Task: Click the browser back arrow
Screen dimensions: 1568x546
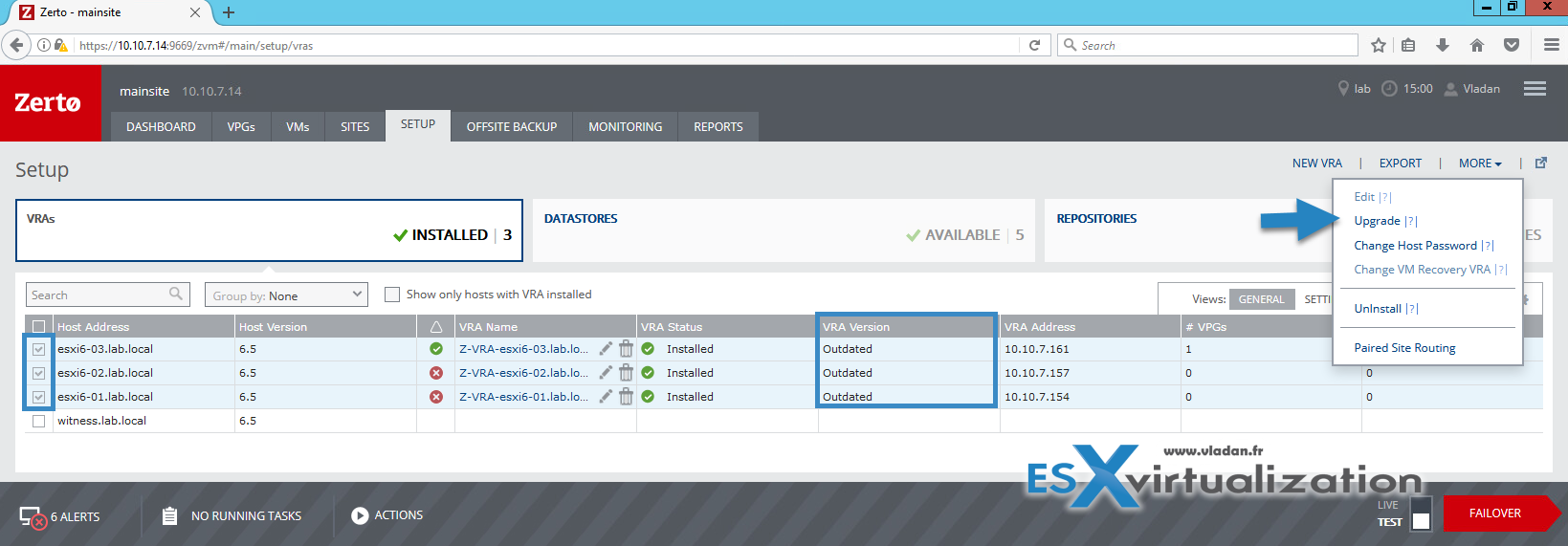Action: [x=16, y=45]
